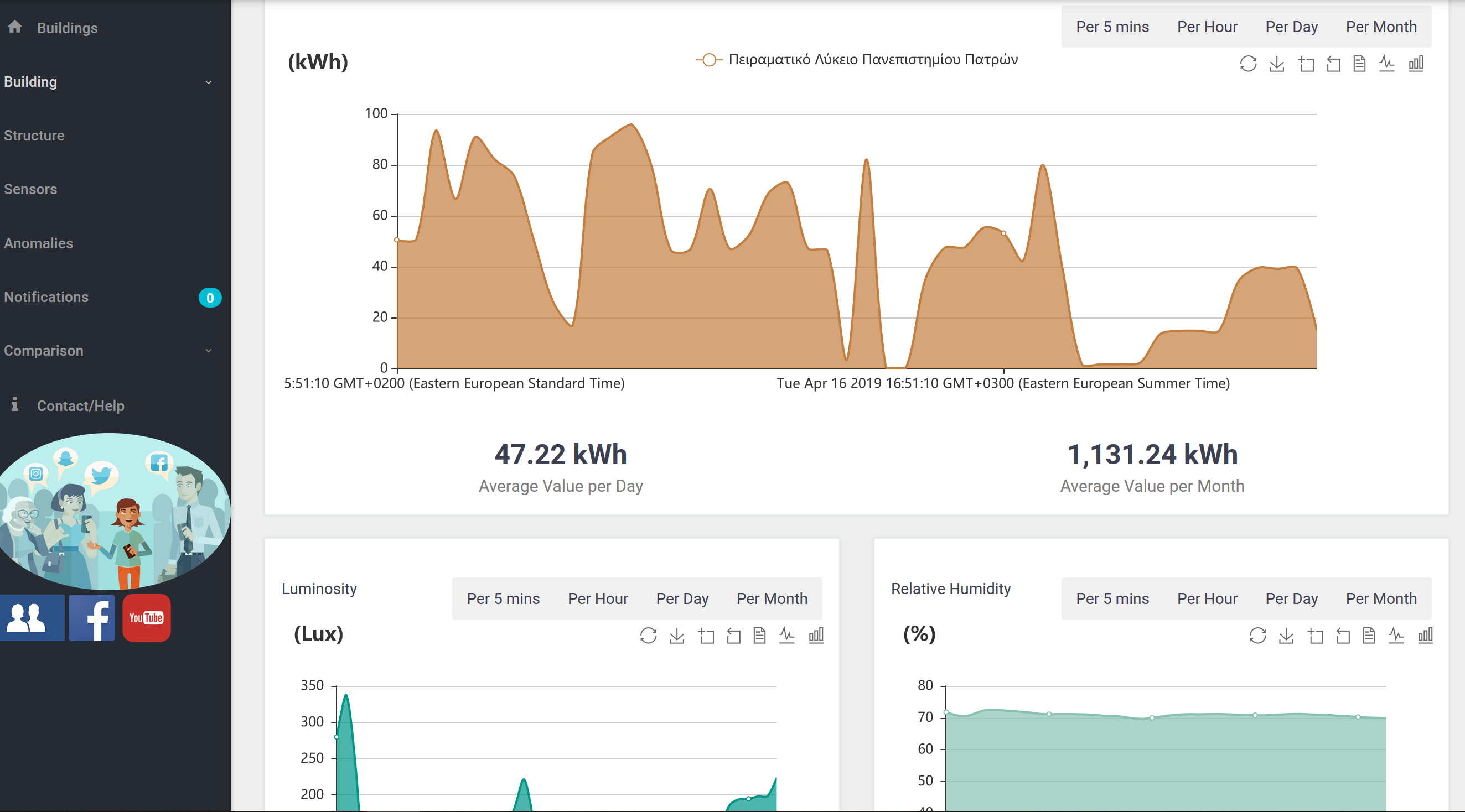This screenshot has height=812, width=1465.
Task: Go to Buildings home link
Action: 67,28
